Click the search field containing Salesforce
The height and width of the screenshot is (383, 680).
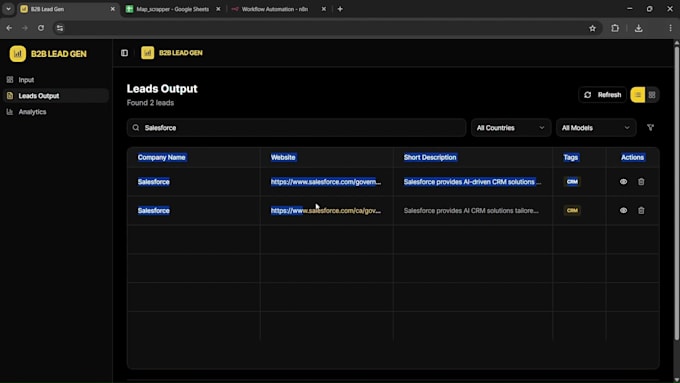pyautogui.click(x=296, y=128)
